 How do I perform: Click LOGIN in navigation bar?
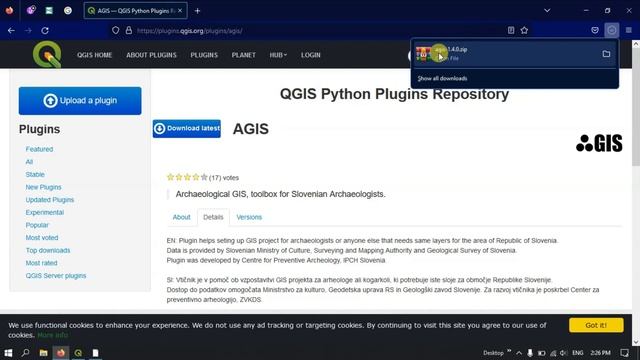click(311, 55)
